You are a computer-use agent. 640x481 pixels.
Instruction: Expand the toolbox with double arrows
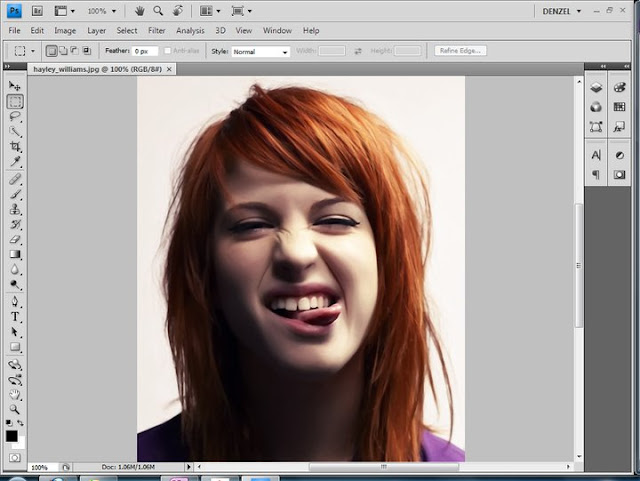[x=8, y=66]
